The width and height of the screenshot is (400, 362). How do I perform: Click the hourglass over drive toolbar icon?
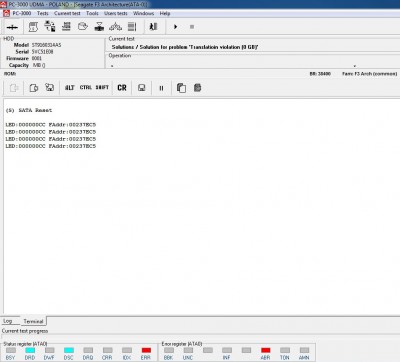click(x=99, y=27)
